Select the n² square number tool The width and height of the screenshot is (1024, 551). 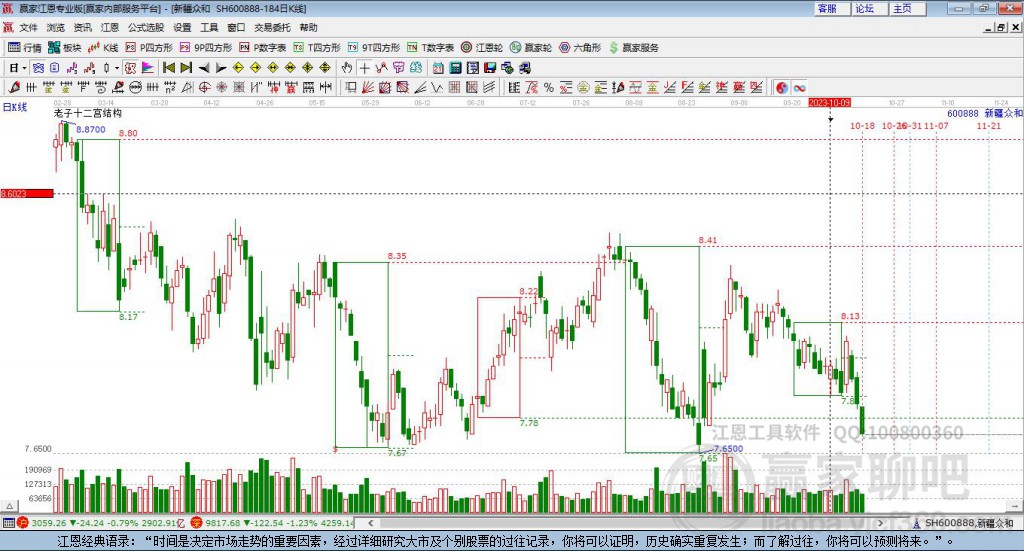(x=170, y=87)
